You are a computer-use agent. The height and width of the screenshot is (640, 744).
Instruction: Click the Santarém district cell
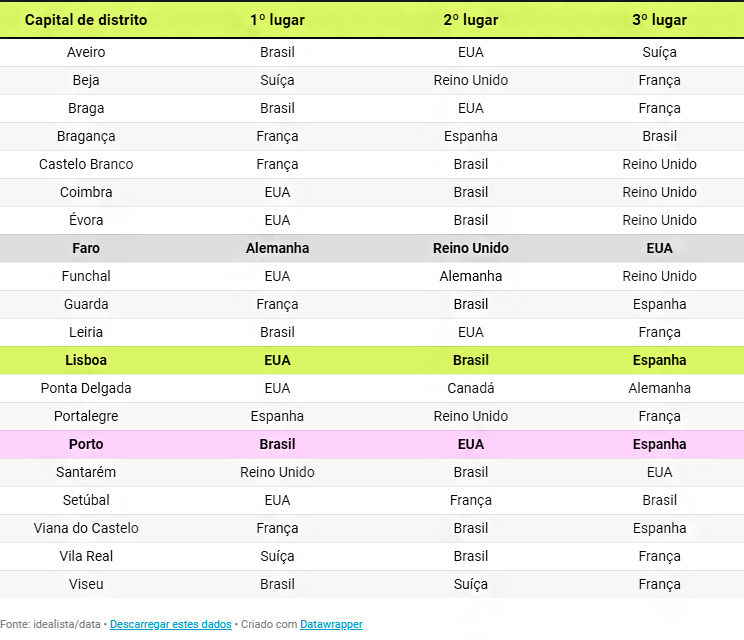tap(86, 472)
